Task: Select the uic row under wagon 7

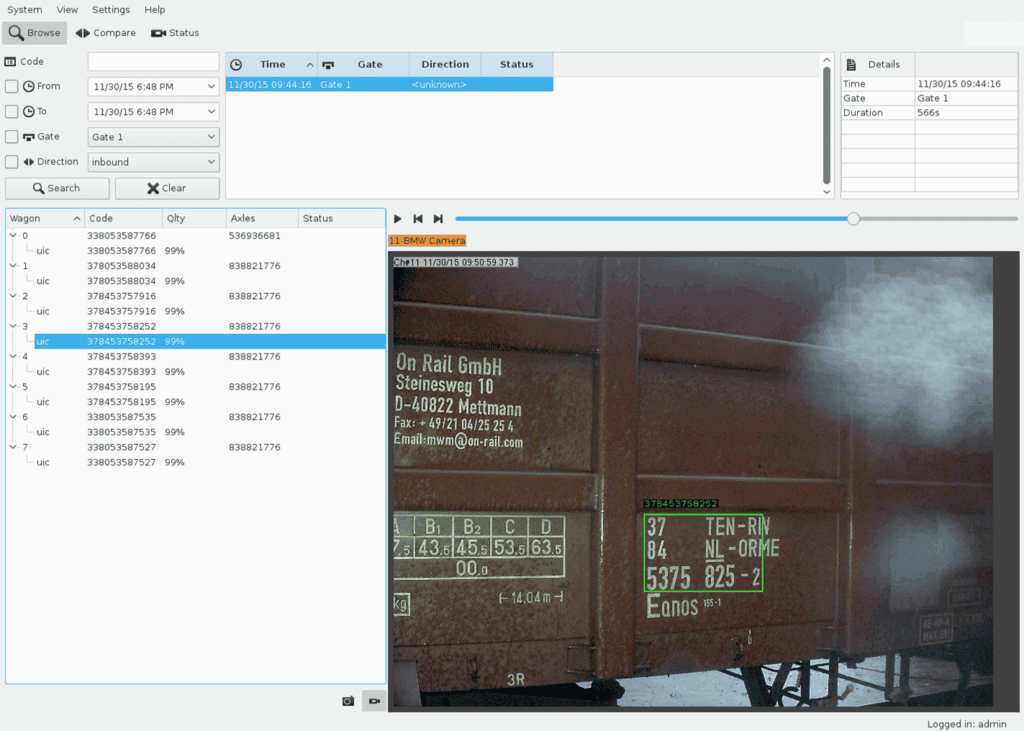Action: click(210, 462)
